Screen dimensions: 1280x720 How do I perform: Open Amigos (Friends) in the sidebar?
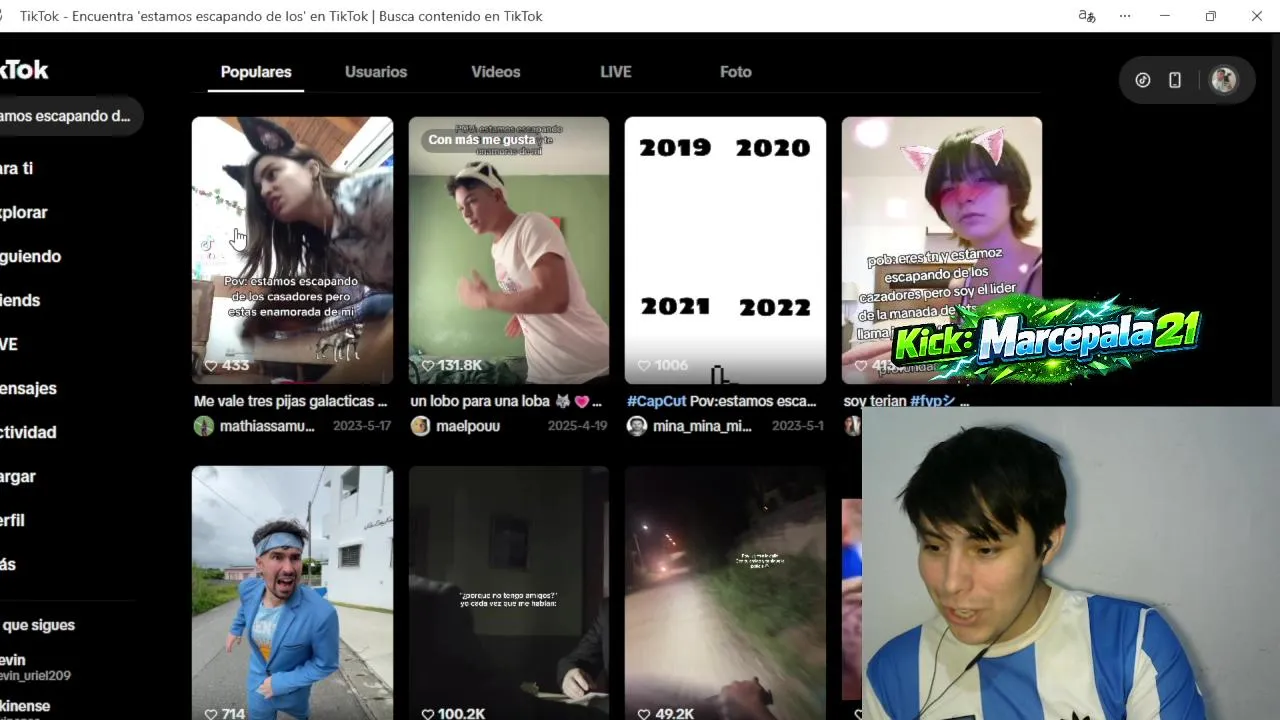(20, 300)
